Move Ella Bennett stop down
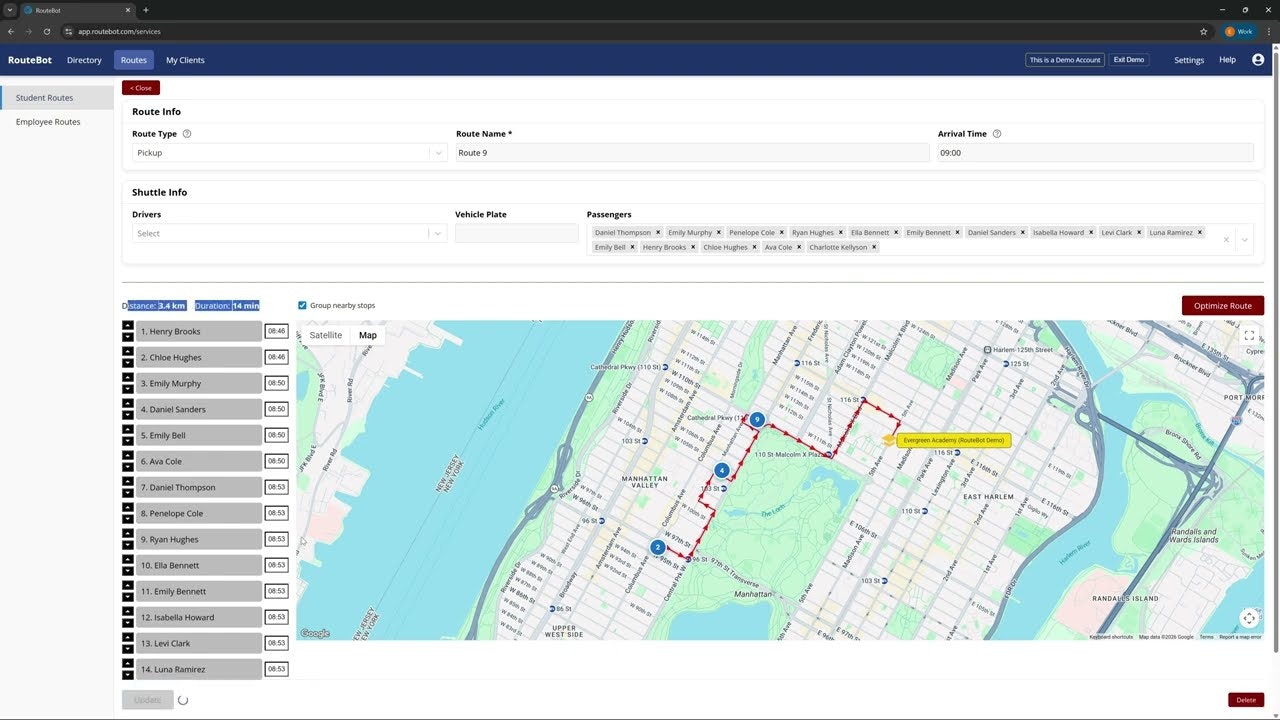This screenshot has width=1280, height=720. coord(127,571)
